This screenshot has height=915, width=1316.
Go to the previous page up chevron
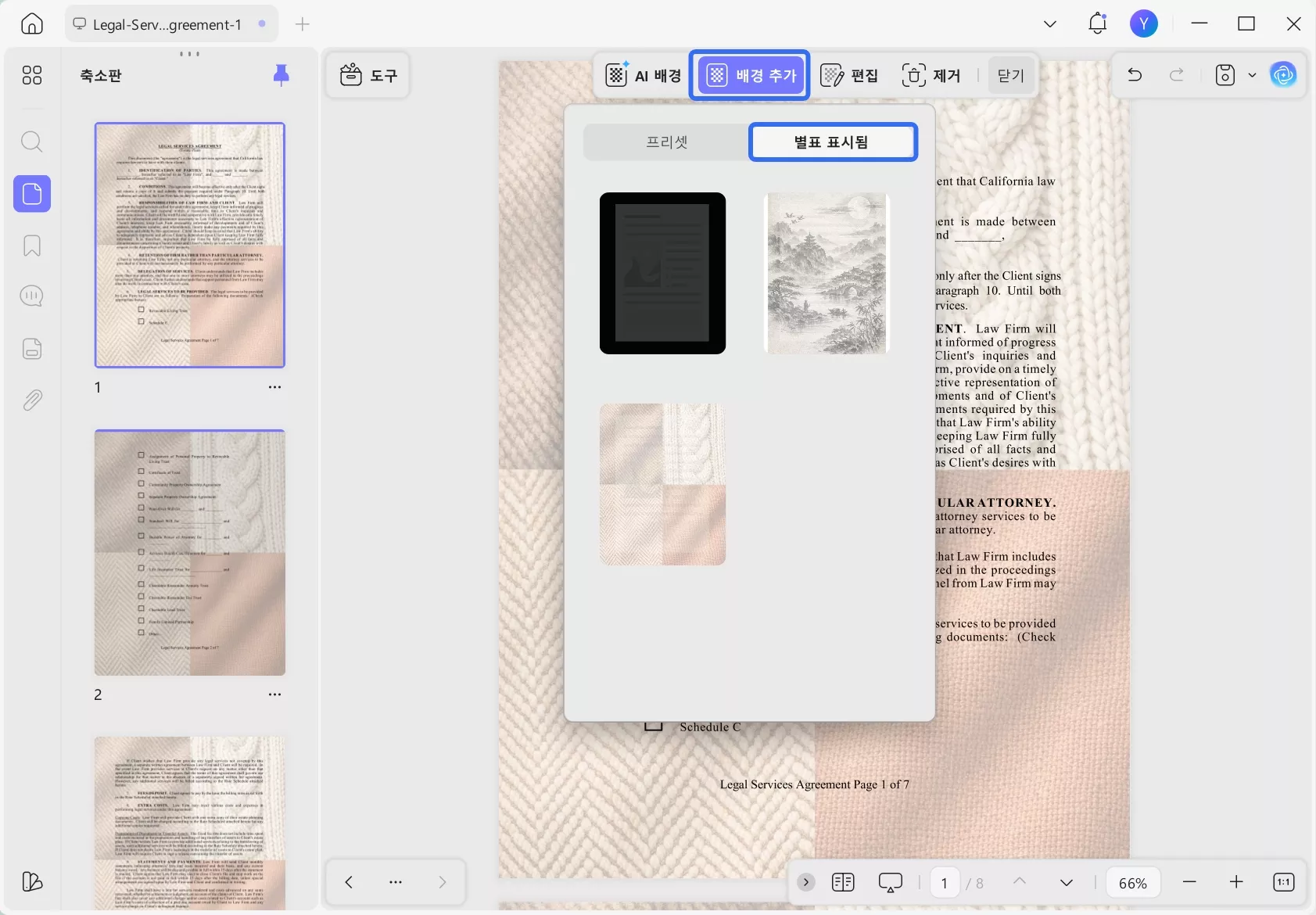(x=1020, y=881)
